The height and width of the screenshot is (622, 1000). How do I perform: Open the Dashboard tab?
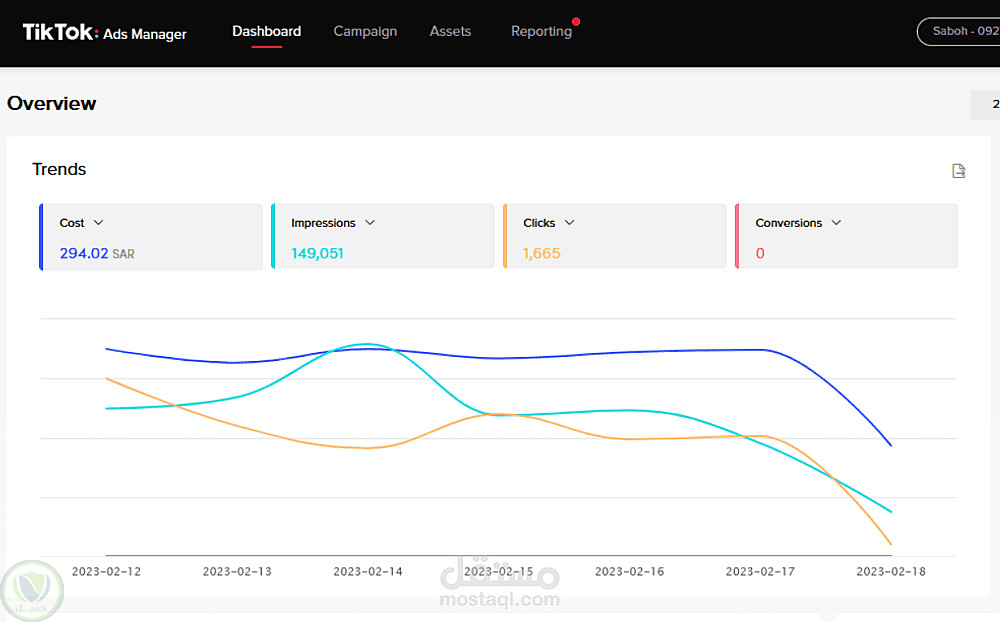point(267,31)
